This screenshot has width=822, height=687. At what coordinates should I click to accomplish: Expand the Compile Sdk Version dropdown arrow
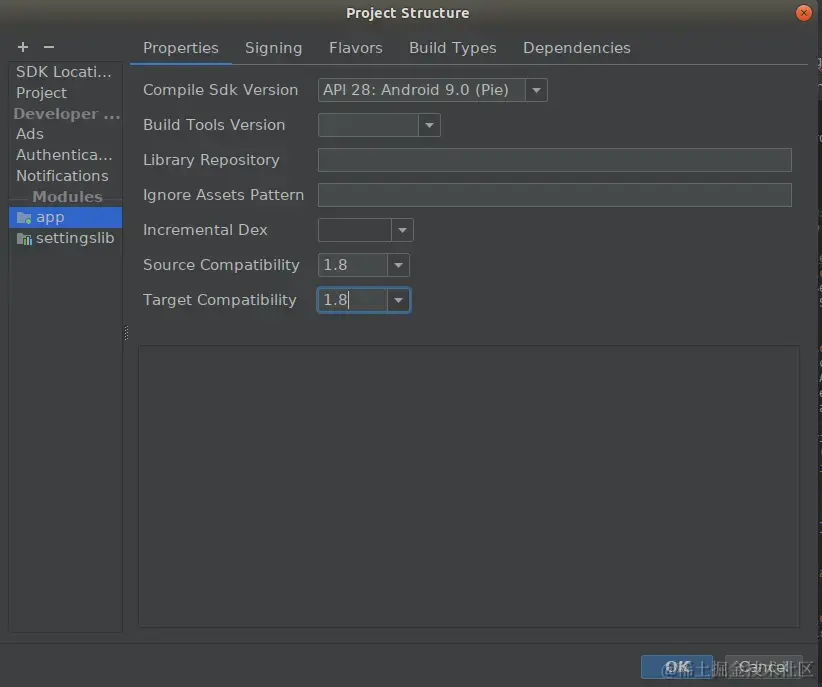tap(536, 90)
